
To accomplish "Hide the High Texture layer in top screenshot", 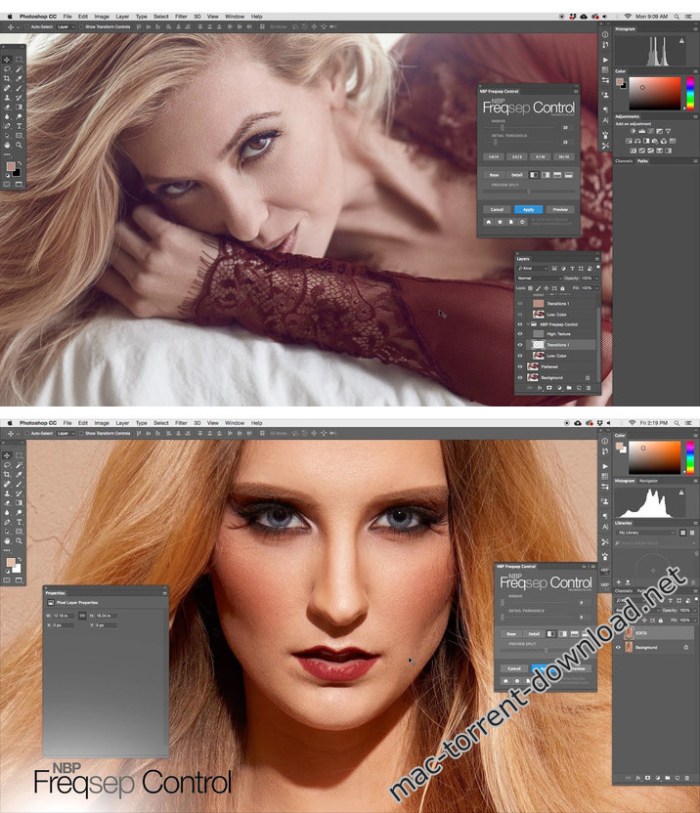I will click(520, 334).
